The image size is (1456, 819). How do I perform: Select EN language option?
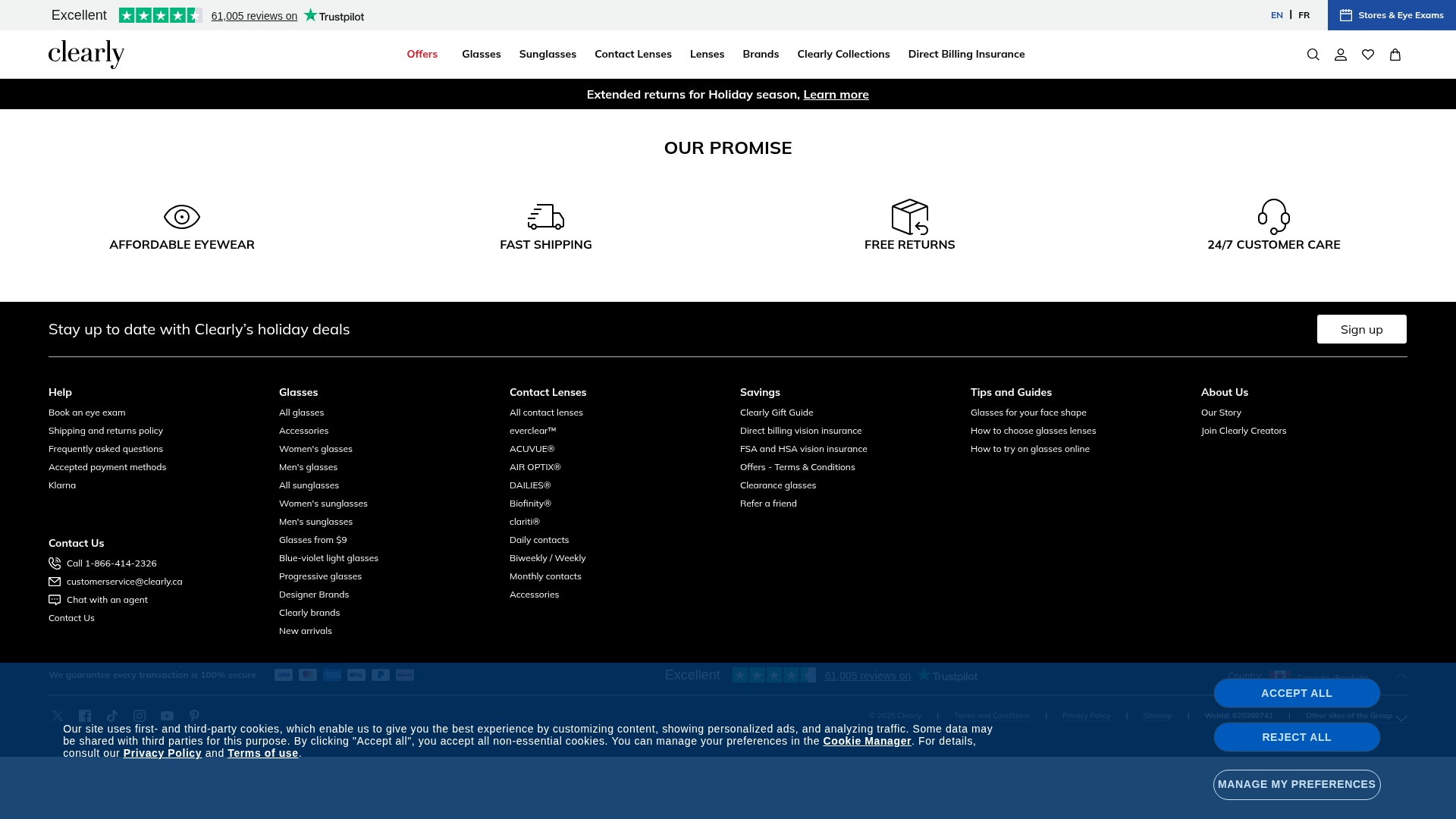pos(1277,15)
